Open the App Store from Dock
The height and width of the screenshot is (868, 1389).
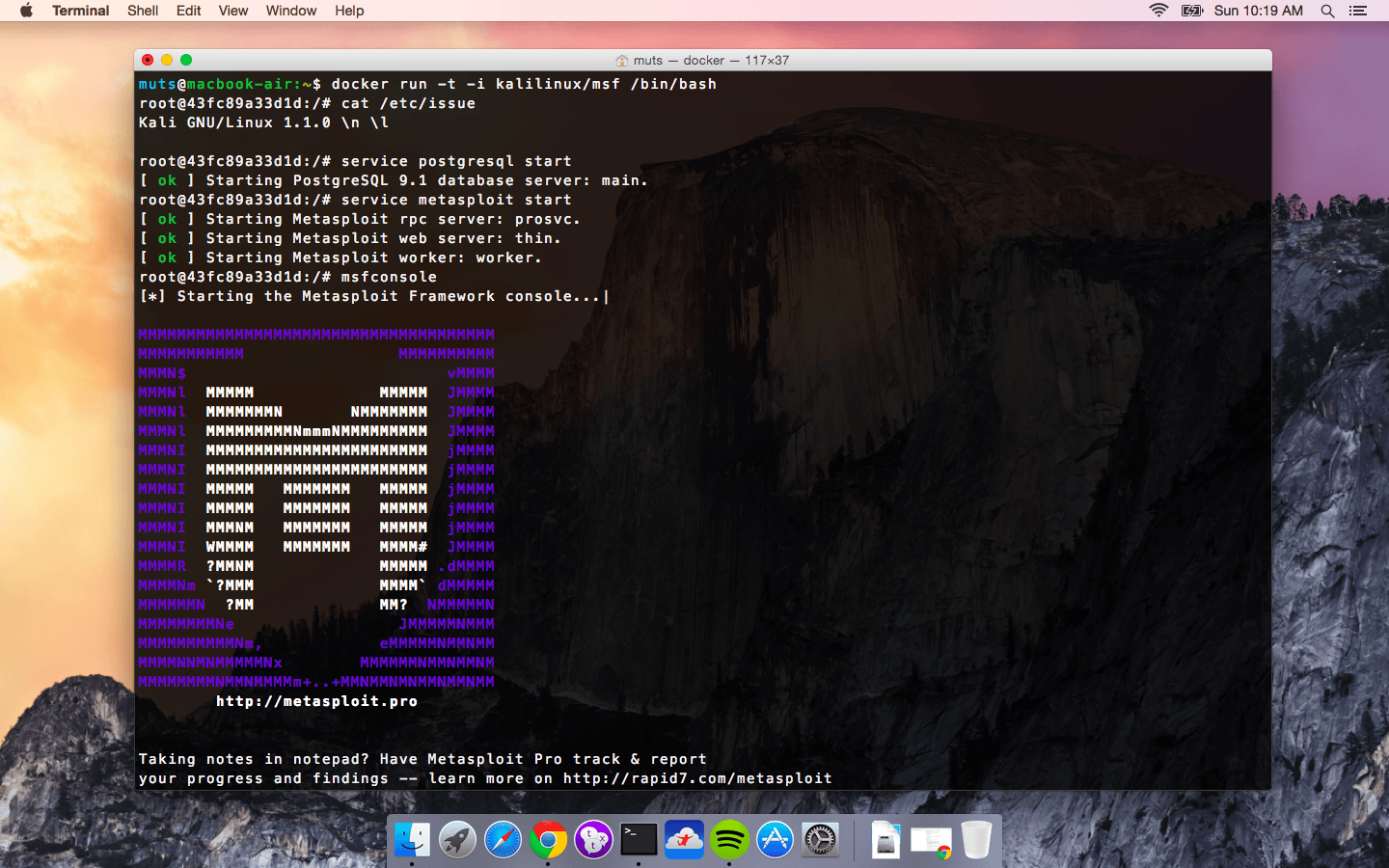tap(775, 840)
